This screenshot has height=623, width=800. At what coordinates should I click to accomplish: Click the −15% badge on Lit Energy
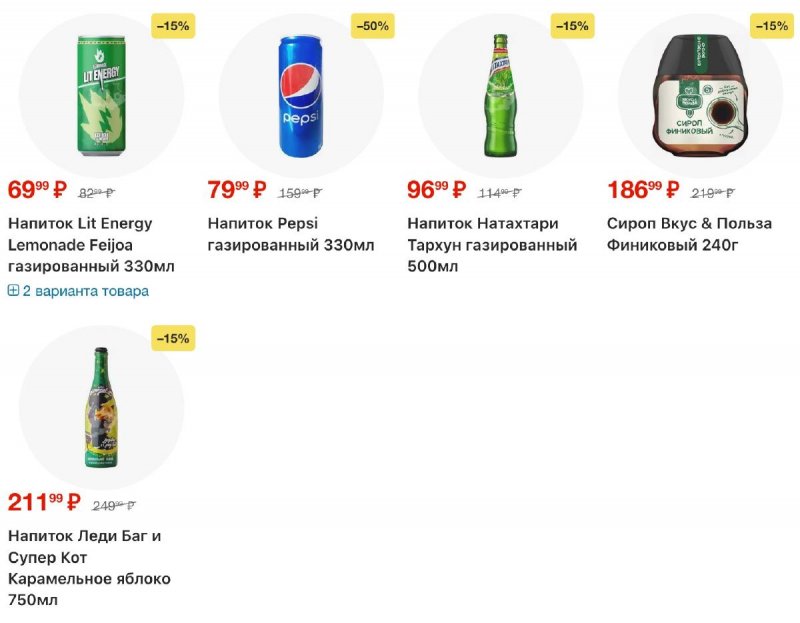click(172, 26)
